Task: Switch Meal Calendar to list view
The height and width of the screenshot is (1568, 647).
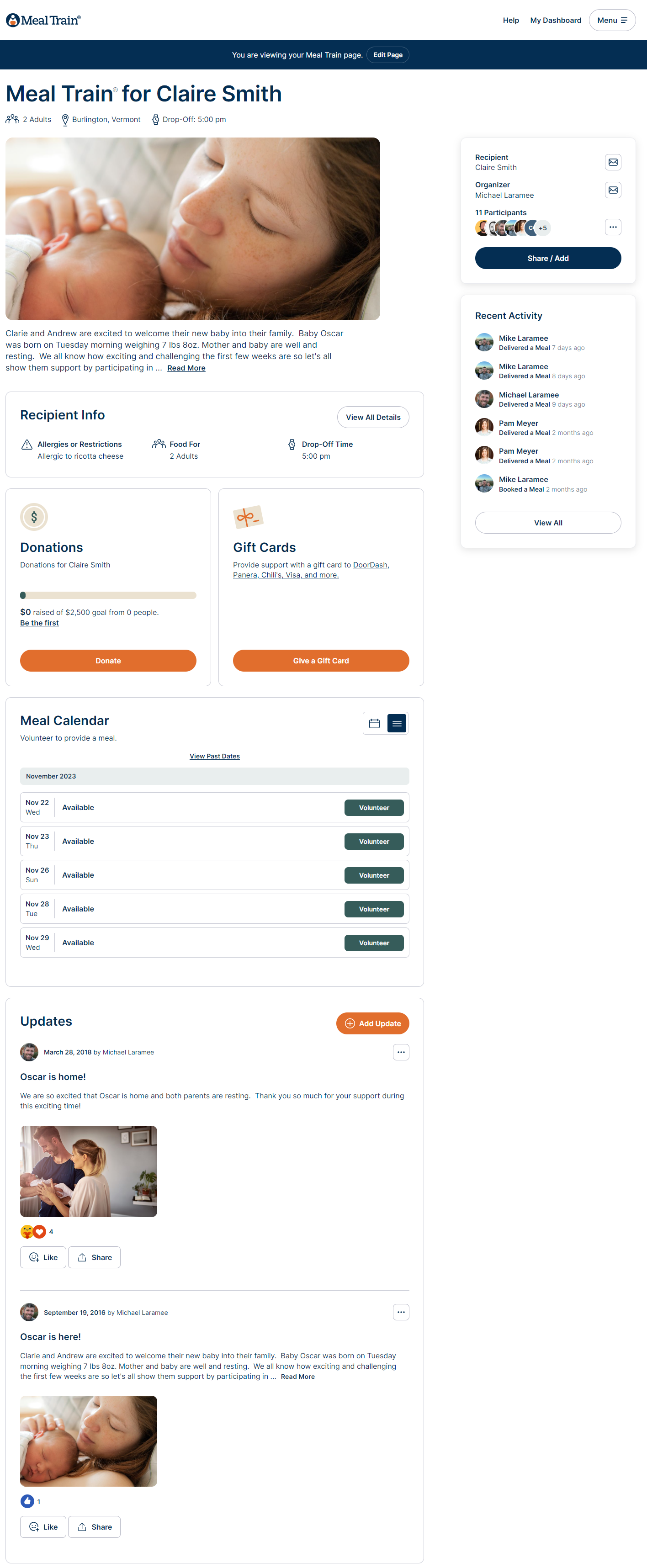Action: (397, 723)
